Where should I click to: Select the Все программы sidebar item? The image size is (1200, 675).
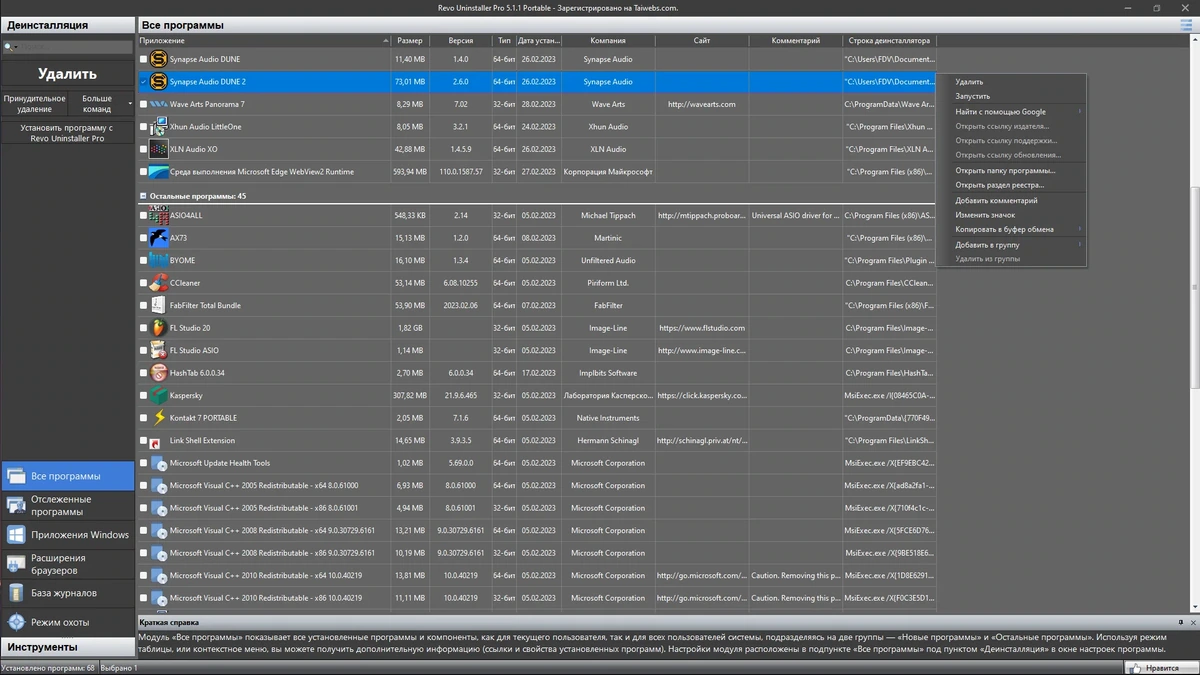[67, 476]
